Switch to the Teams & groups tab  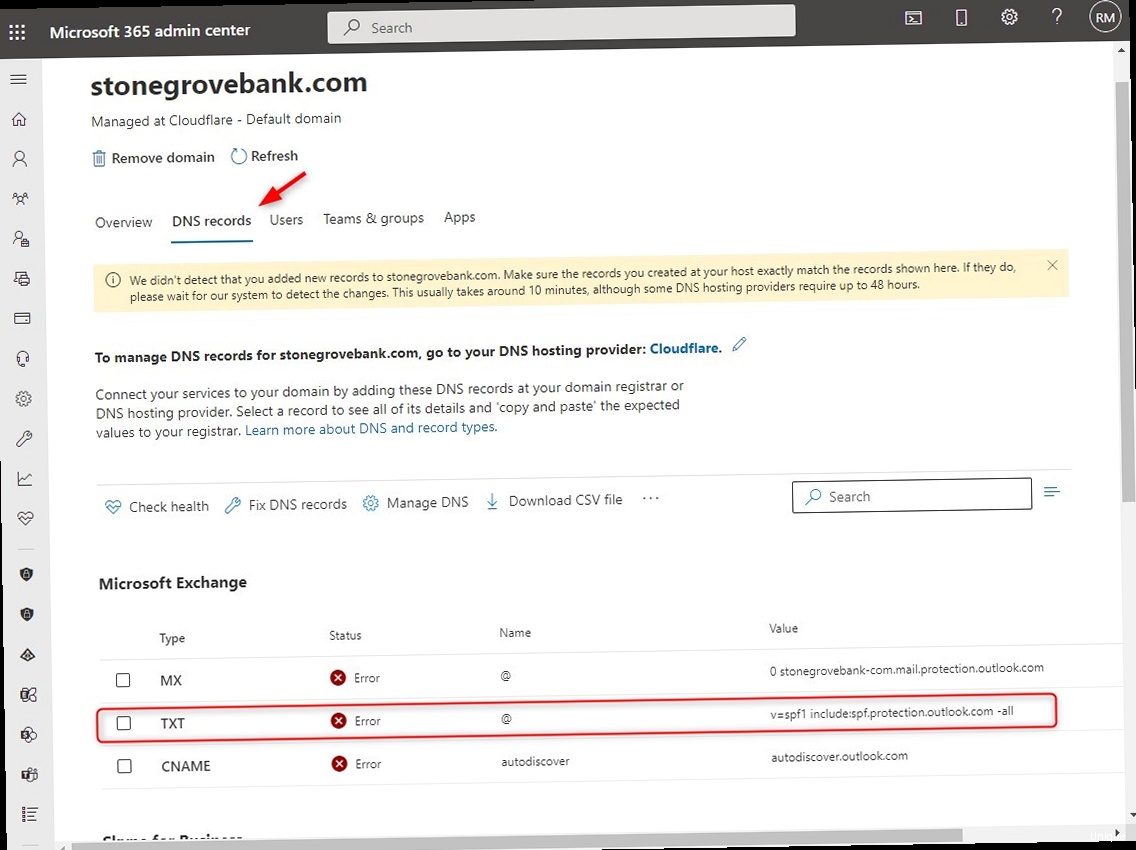[373, 218]
